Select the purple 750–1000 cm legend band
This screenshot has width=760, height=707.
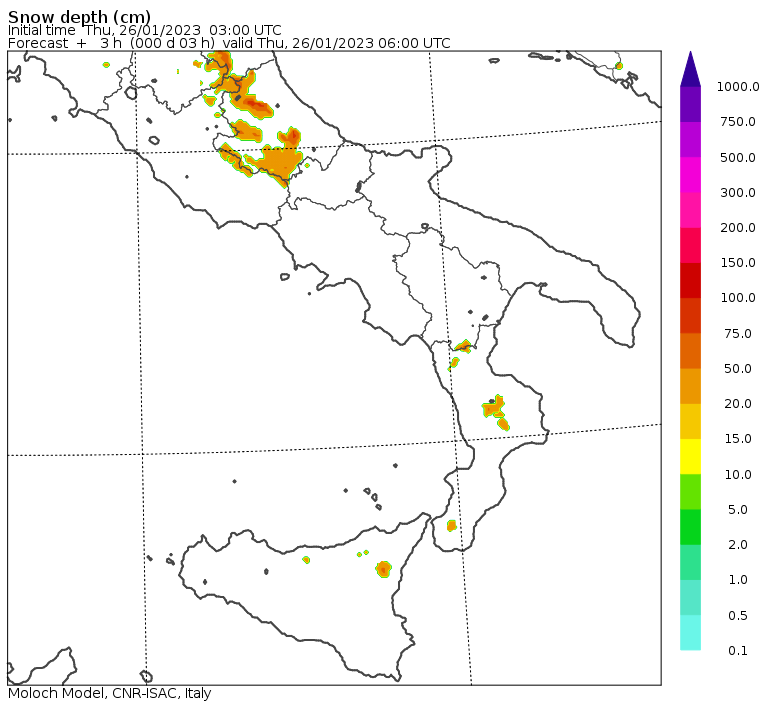(x=690, y=104)
